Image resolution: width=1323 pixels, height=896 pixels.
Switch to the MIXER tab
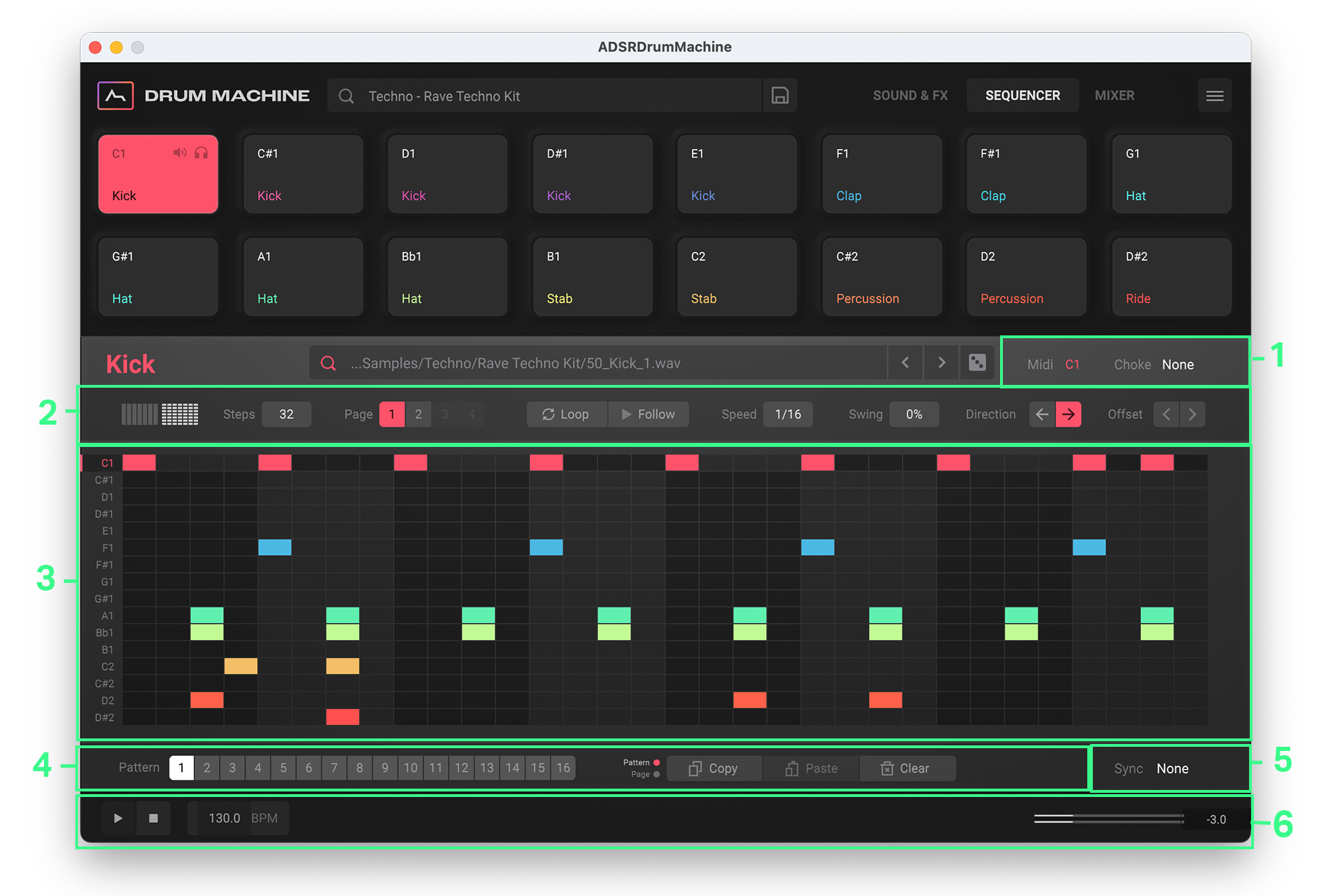[1114, 96]
